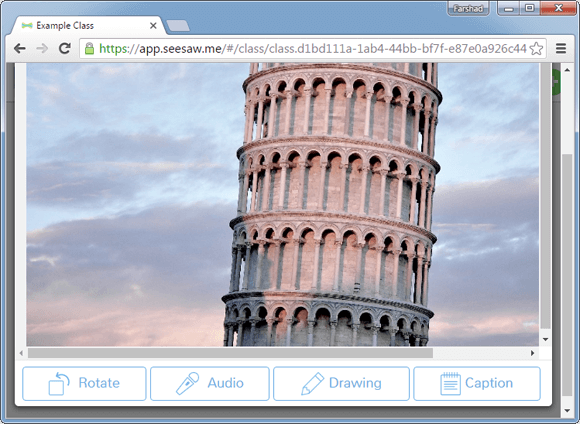Close the Example Class tab
580x424 pixels.
(153, 26)
